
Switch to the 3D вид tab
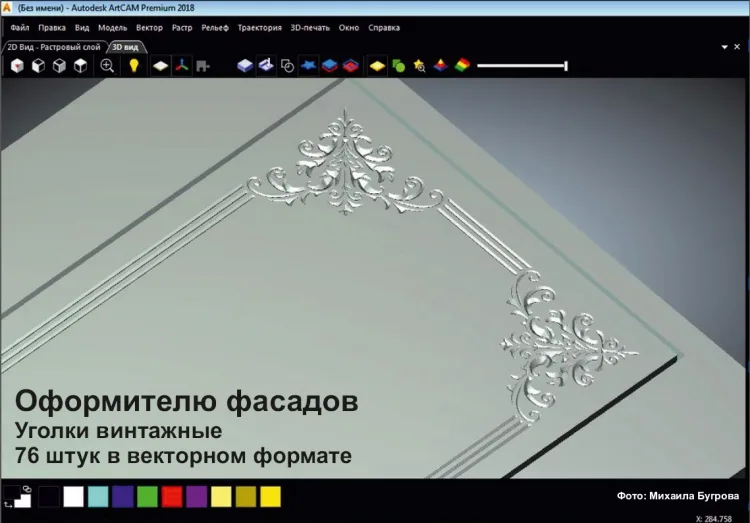tap(125, 47)
